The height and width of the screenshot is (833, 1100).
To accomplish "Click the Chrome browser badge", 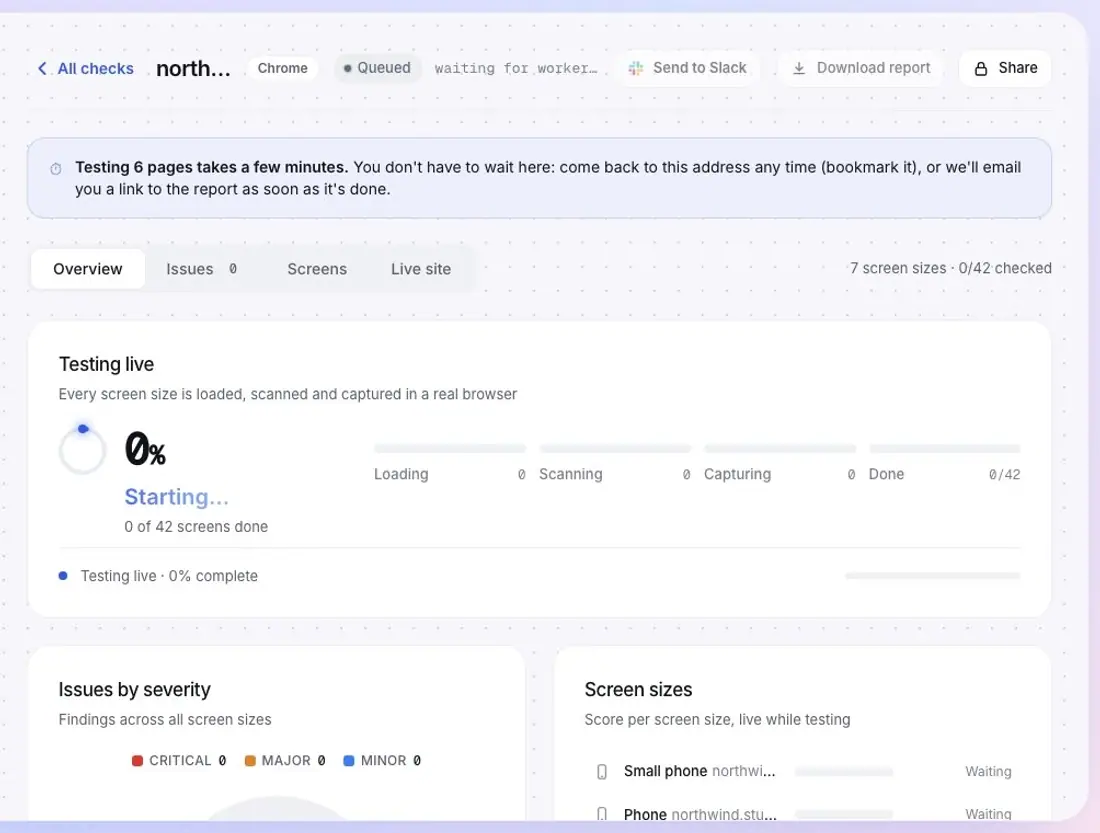I will [283, 68].
